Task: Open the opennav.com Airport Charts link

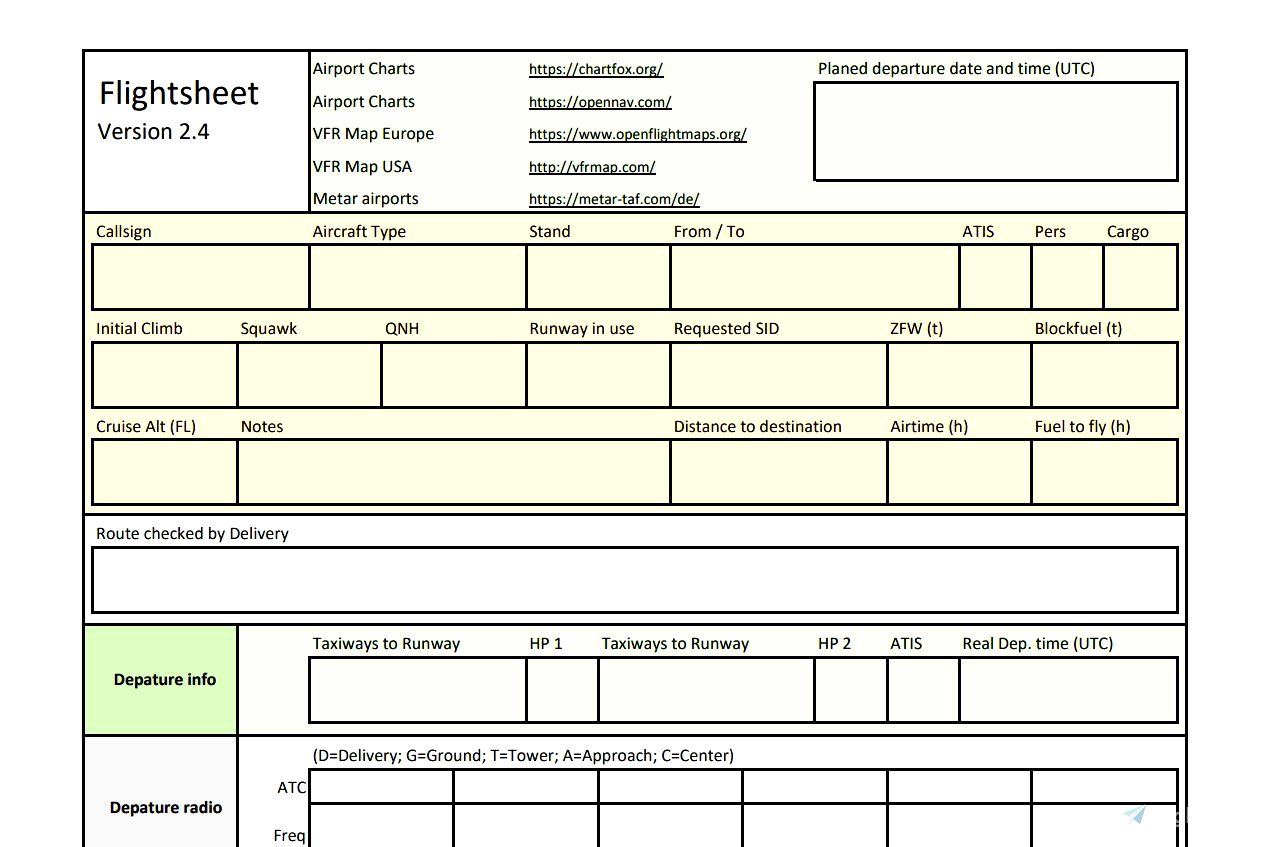Action: [600, 102]
